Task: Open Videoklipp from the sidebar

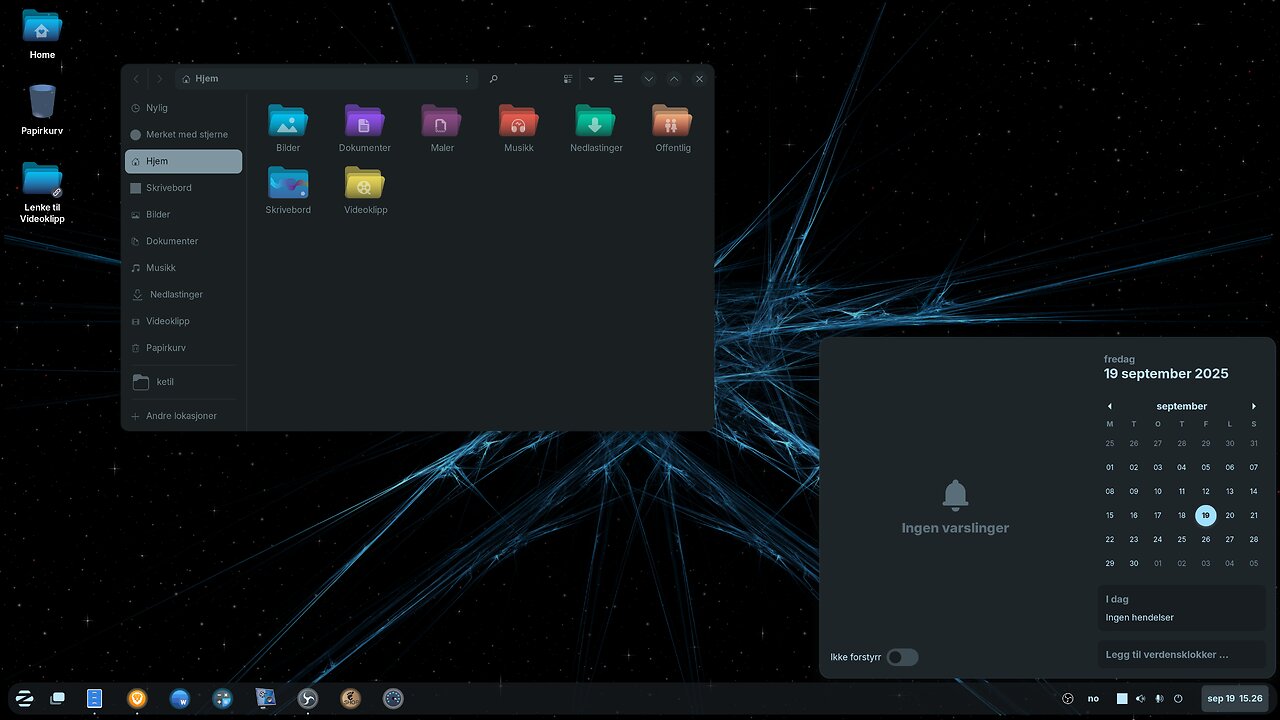Action: pos(183,321)
